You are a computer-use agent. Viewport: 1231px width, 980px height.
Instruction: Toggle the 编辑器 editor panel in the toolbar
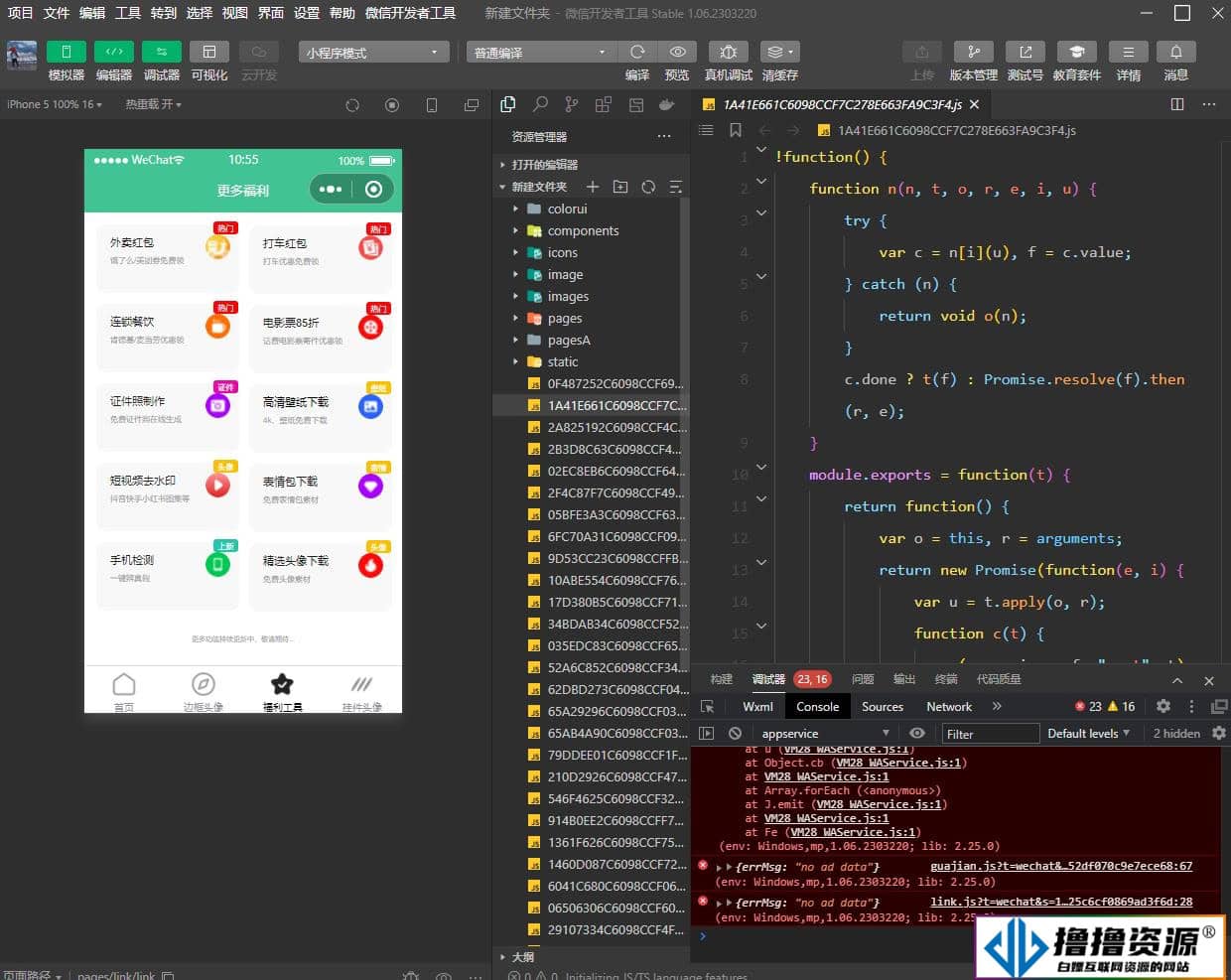coord(114,52)
